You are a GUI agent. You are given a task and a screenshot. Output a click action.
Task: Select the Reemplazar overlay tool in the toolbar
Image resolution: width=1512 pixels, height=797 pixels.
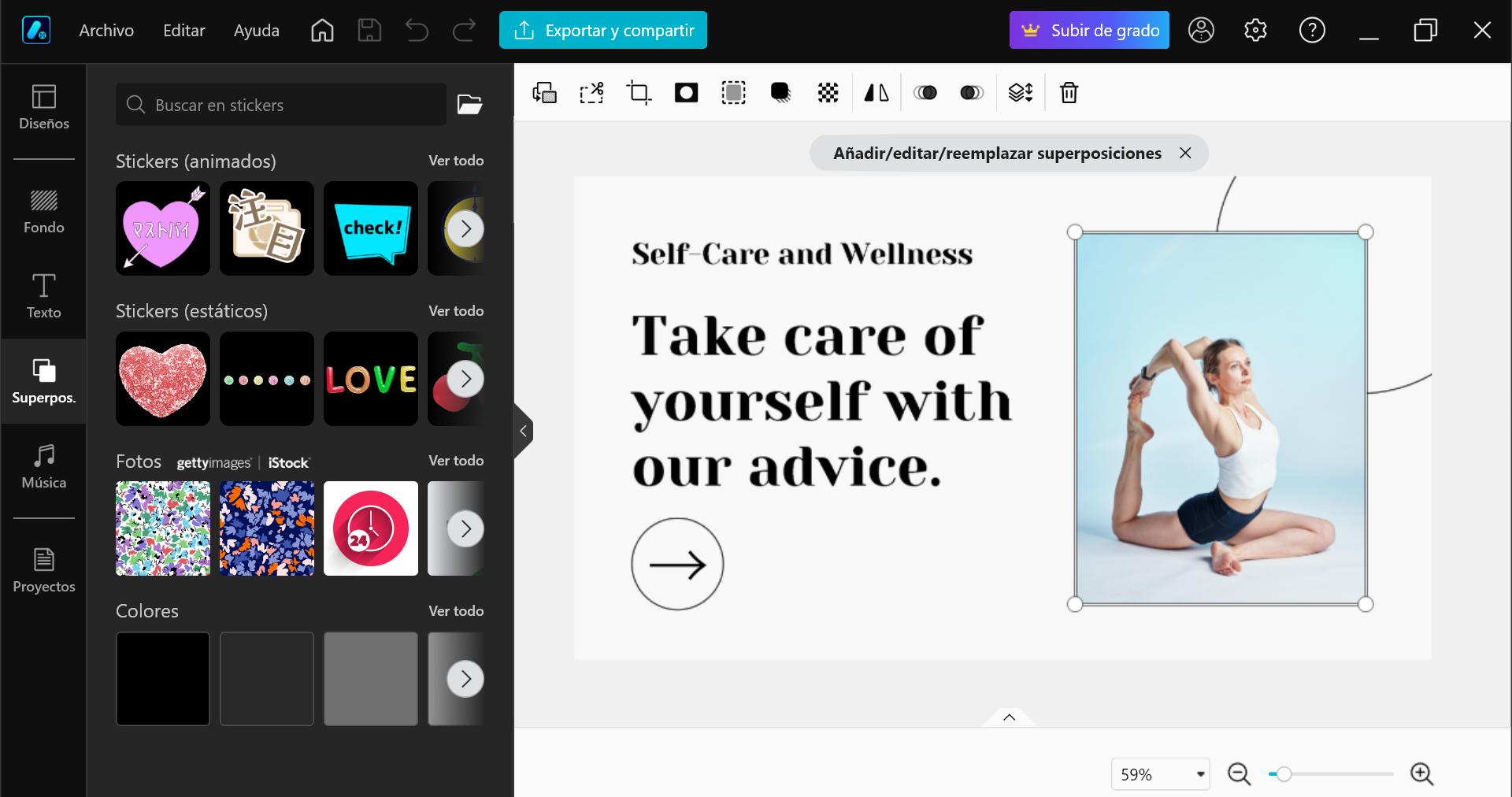(x=544, y=93)
